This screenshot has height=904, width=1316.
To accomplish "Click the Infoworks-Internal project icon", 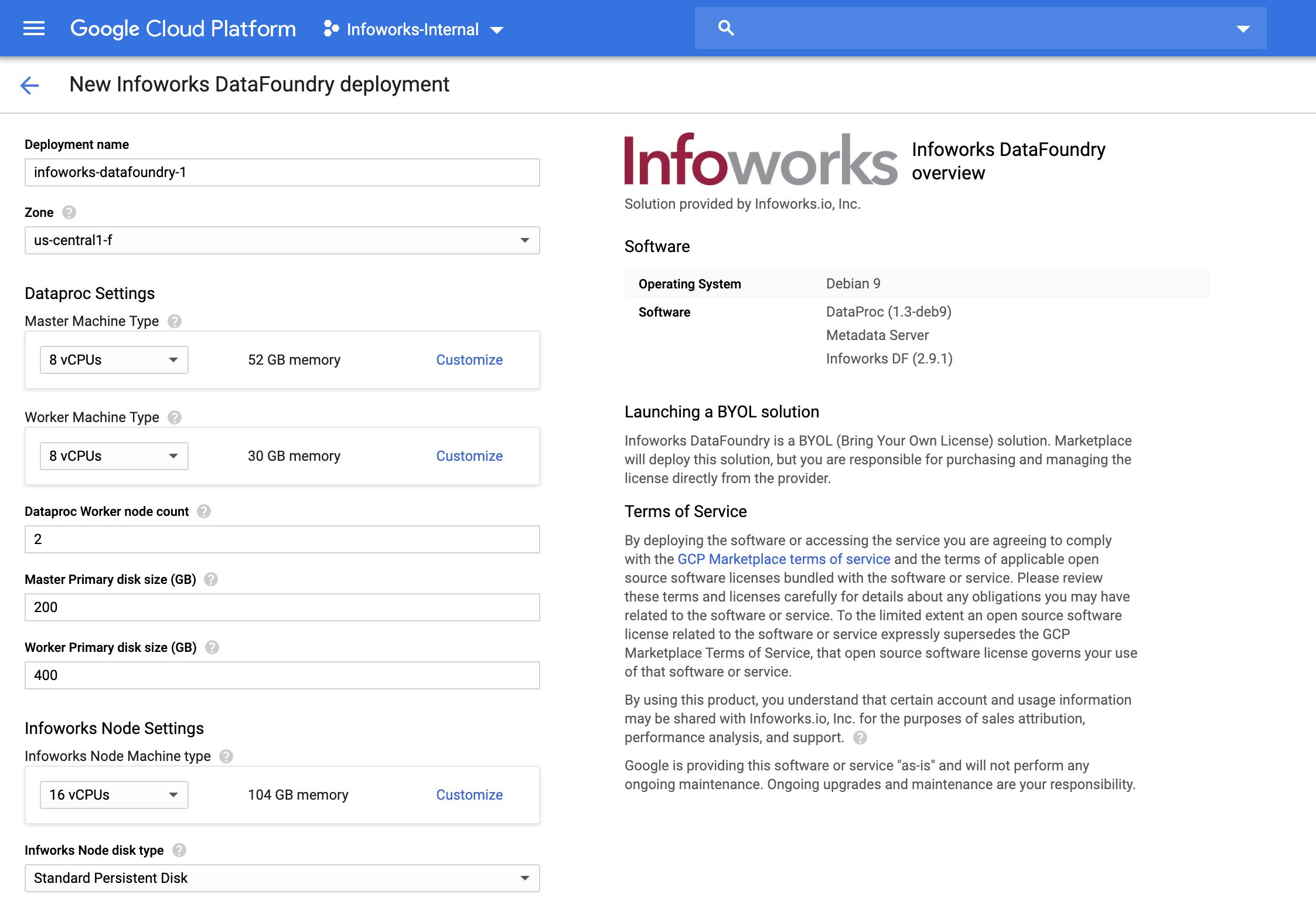I will [331, 29].
